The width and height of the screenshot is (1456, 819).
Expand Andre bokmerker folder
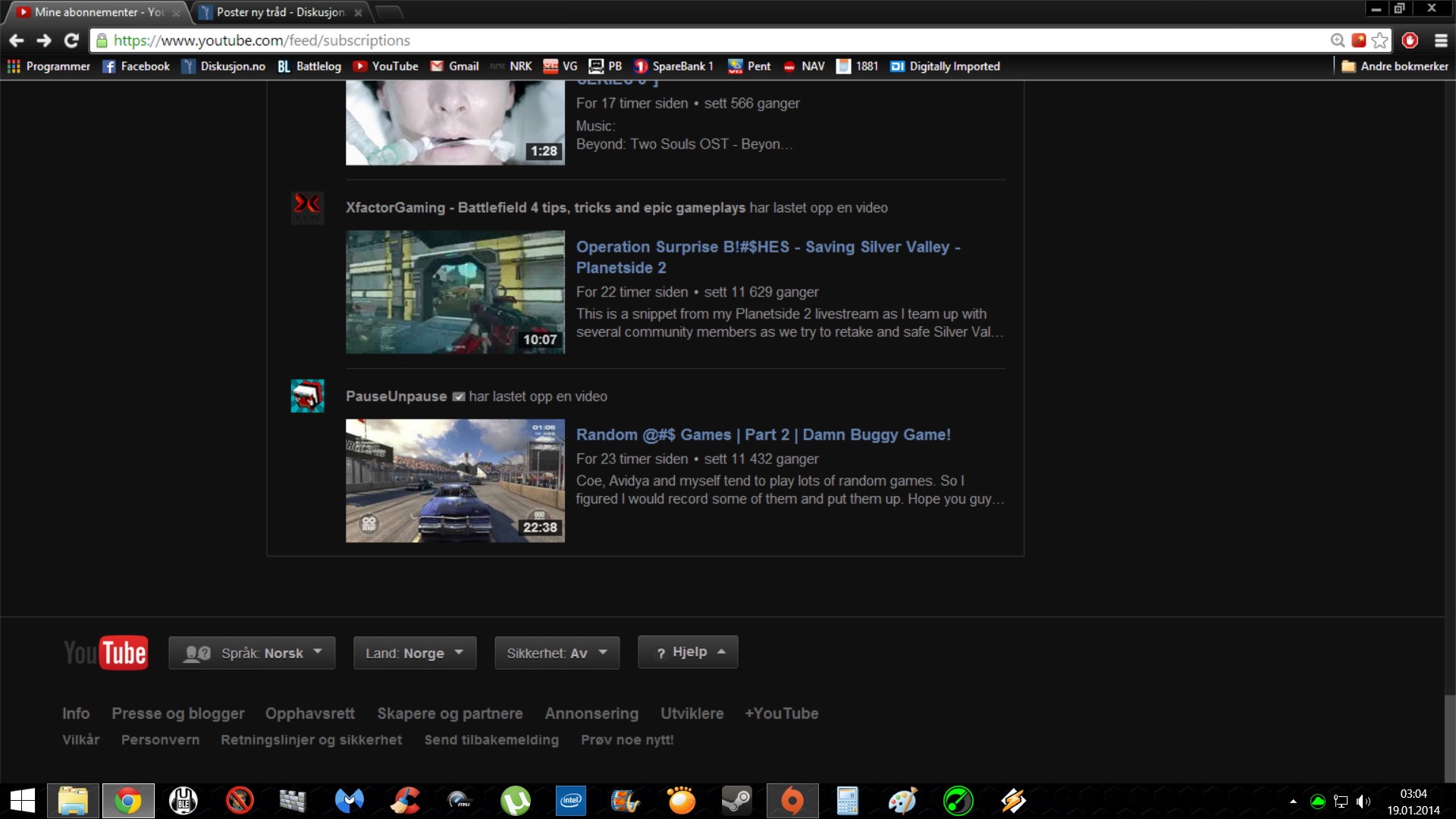[x=1395, y=66]
